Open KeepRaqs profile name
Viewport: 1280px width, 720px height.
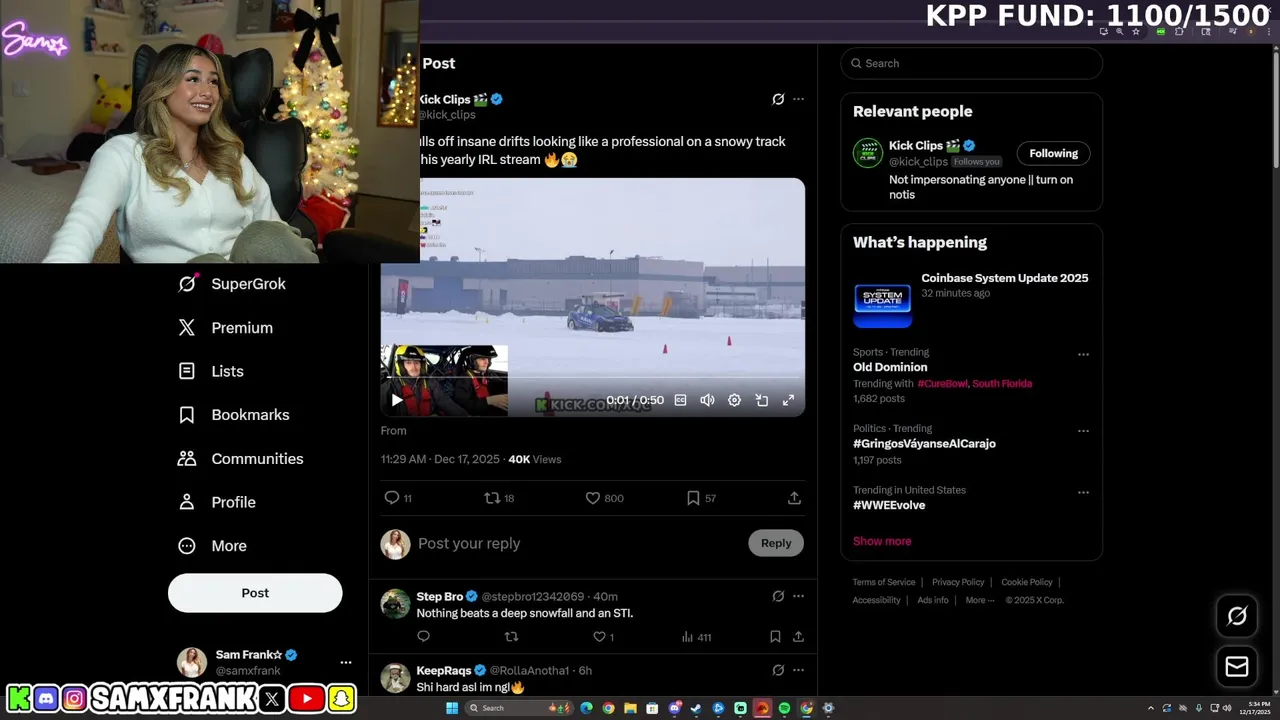click(x=444, y=670)
